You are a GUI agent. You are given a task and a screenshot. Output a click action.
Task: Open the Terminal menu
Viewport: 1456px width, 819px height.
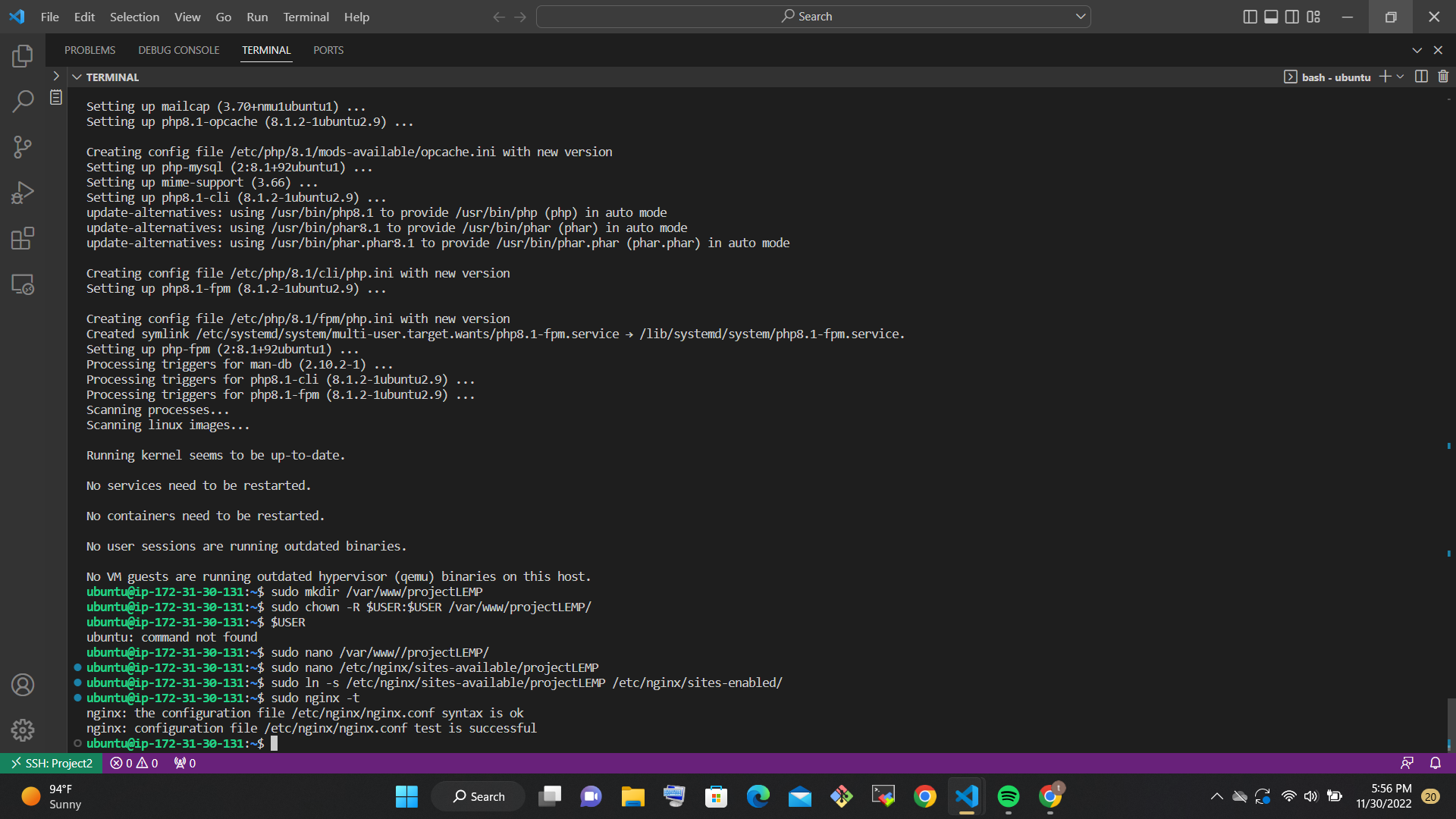coord(306,17)
